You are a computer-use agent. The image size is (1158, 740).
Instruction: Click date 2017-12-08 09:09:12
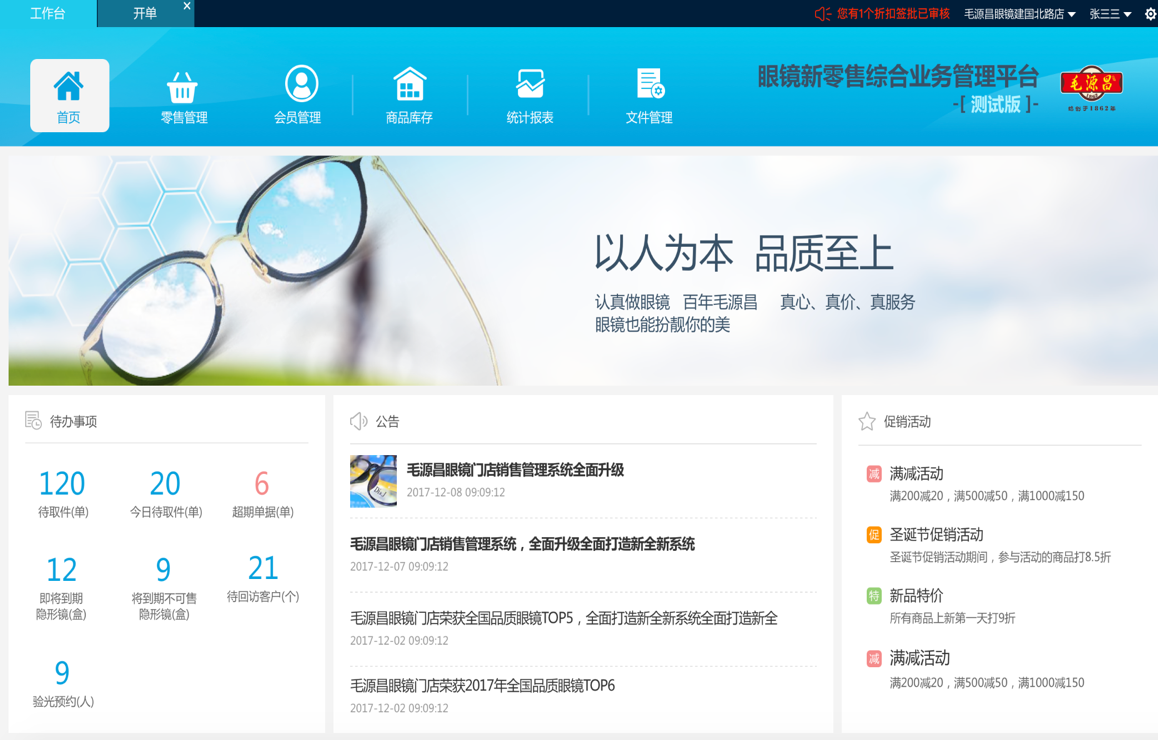click(456, 493)
